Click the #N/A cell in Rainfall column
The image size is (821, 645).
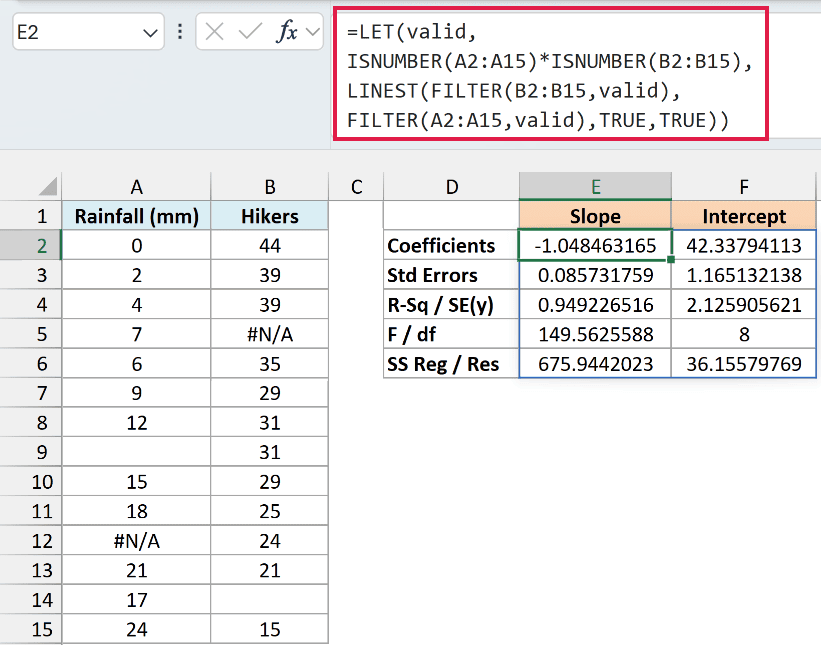(136, 540)
